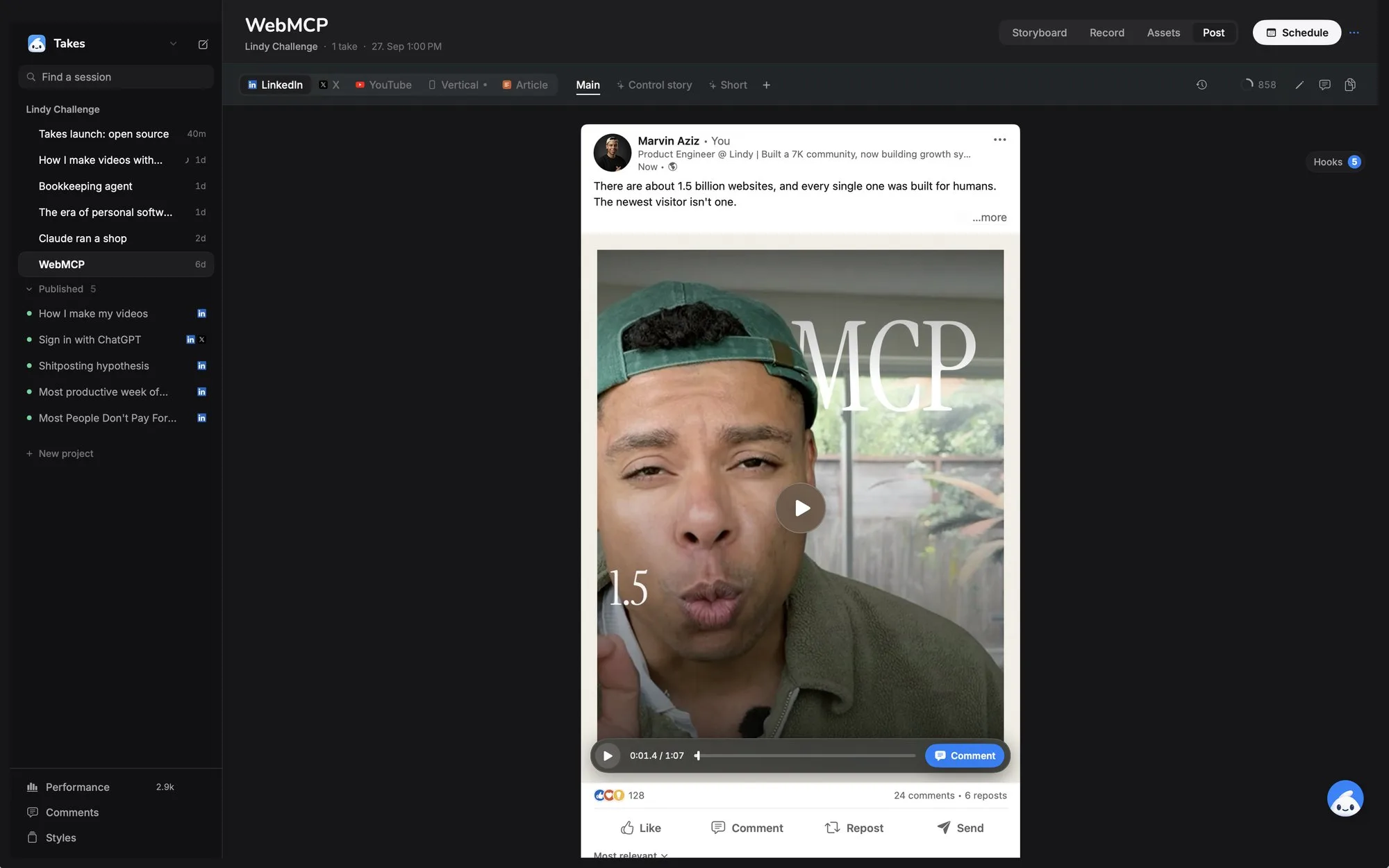Click the video progress scrubber track
This screenshot has height=868, width=1389.
806,756
